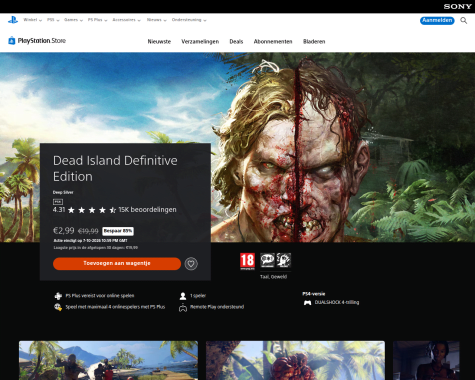Open 15K beoordelingen ratings link
475x380 pixels.
pyautogui.click(x=147, y=210)
